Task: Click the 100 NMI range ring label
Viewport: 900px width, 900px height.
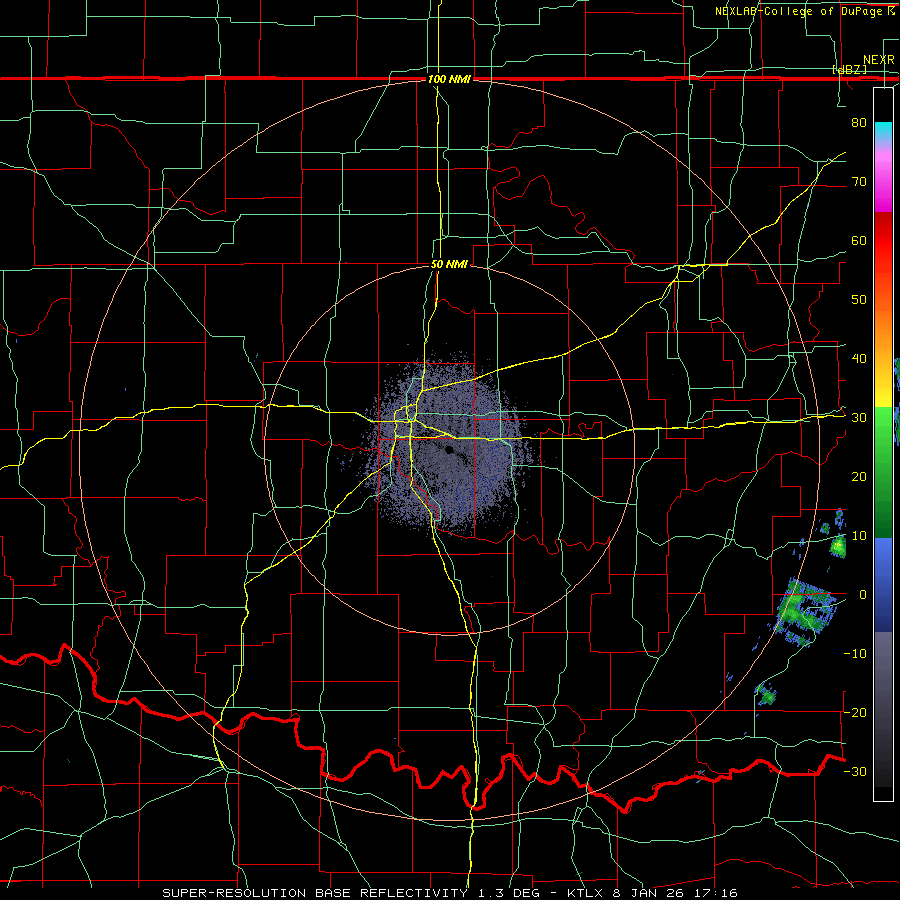Action: tap(449, 79)
